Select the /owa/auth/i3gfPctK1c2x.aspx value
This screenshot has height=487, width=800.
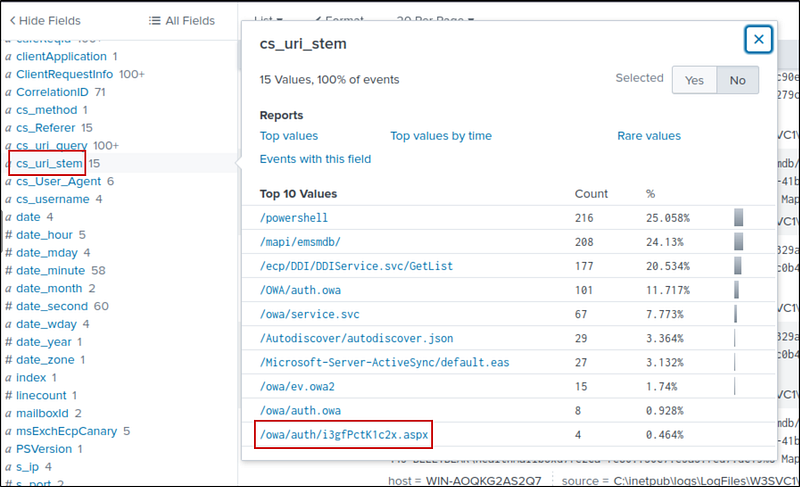click(x=343, y=435)
